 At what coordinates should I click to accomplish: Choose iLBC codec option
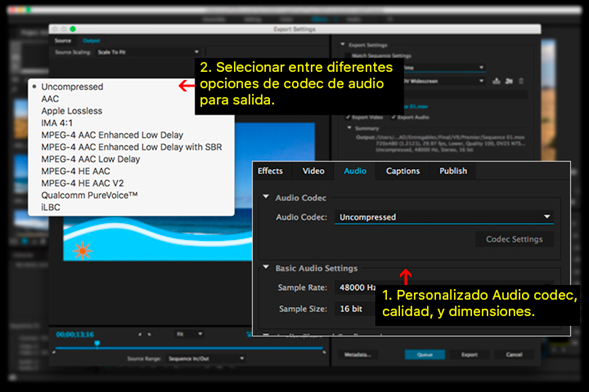click(131, 207)
